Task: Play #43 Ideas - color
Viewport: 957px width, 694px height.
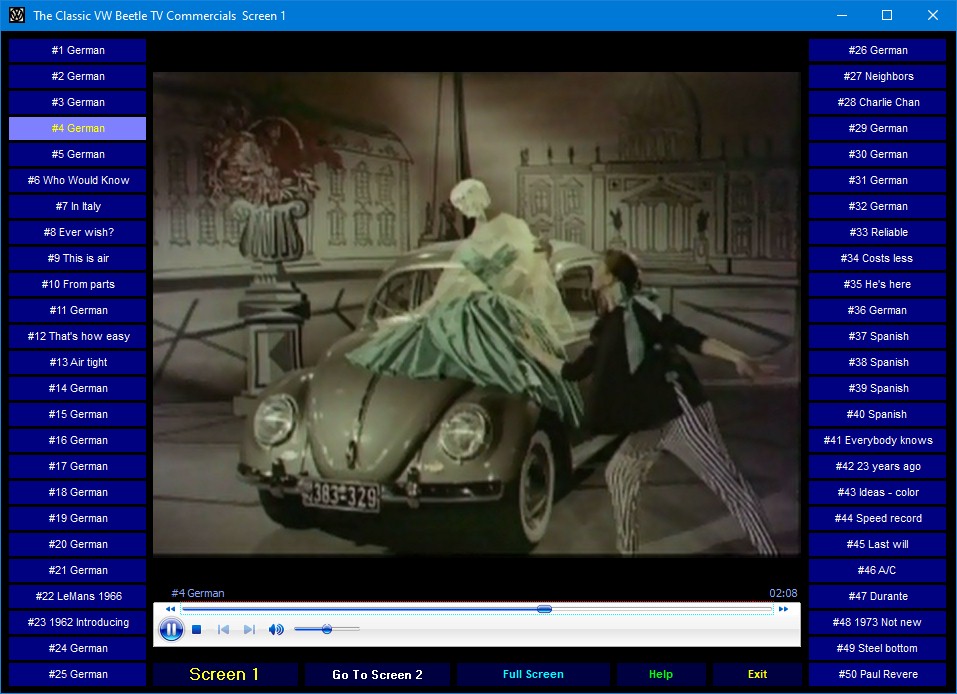Action: click(877, 492)
